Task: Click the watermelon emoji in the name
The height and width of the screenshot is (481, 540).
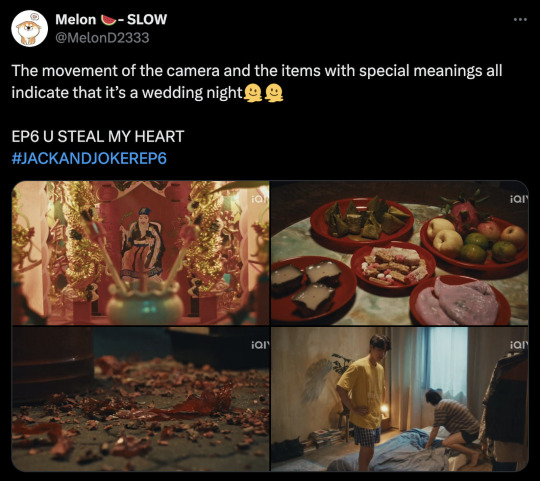Action: pyautogui.click(x=108, y=20)
